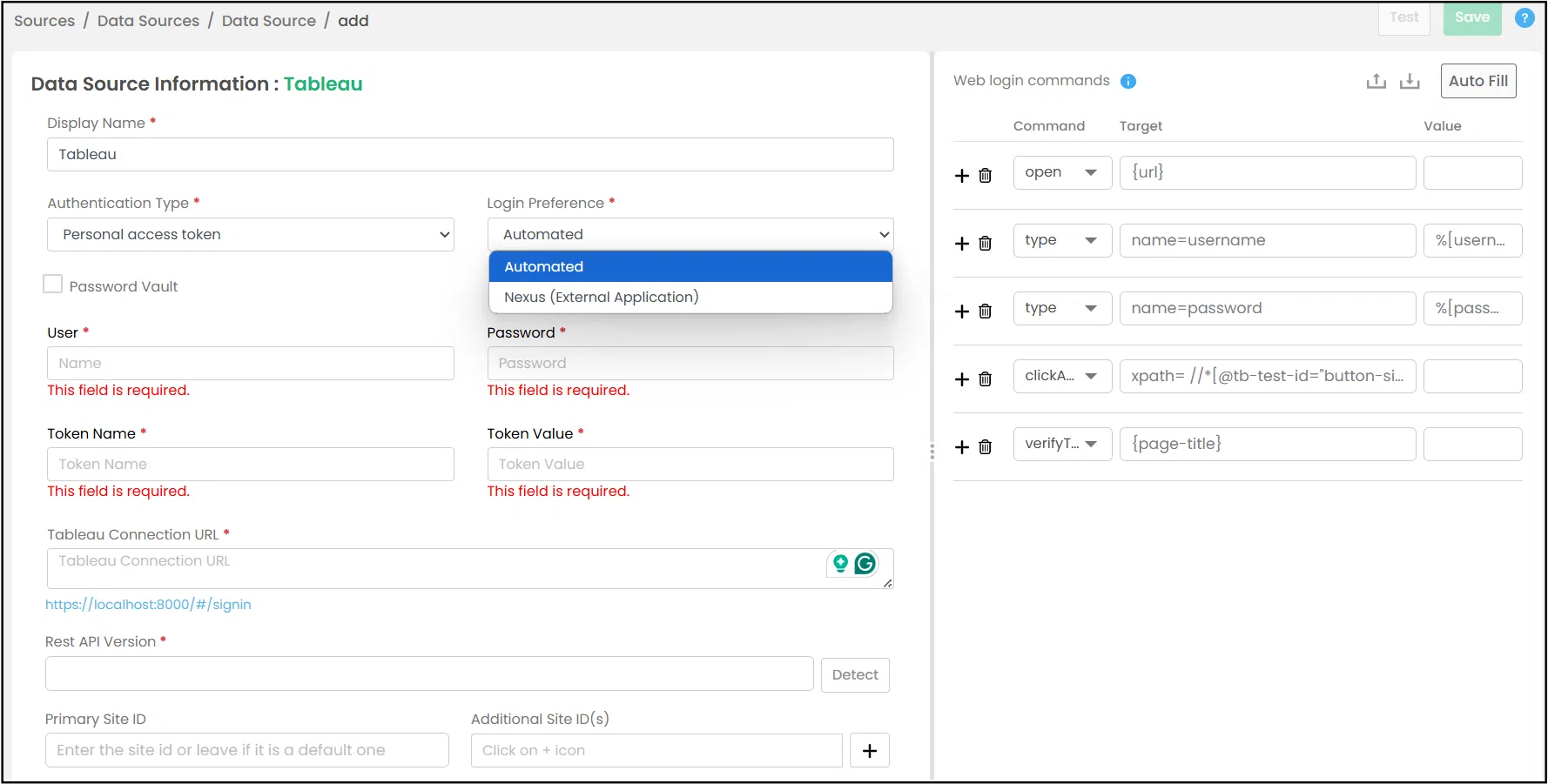Screen dimensions: 1548x784
Task: Click the panel splitter drag handle
Action: [x=932, y=452]
